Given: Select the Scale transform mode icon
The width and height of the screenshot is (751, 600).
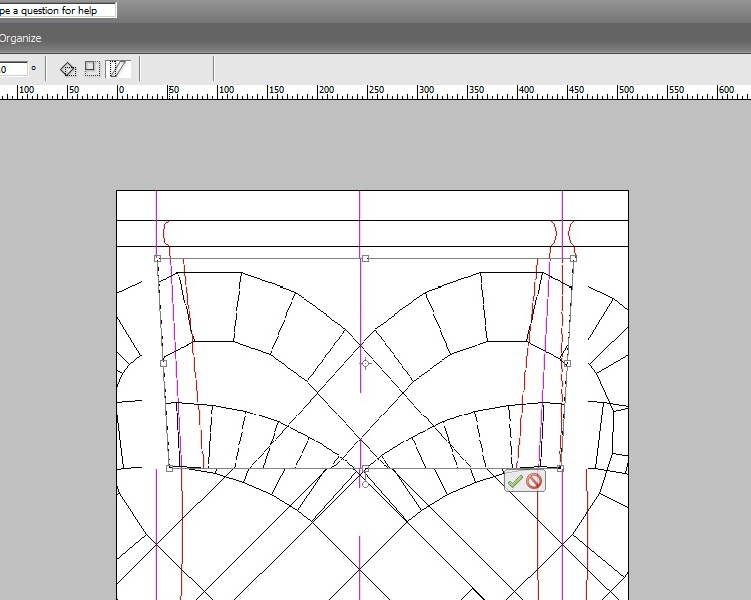Looking at the screenshot, I should pos(92,69).
